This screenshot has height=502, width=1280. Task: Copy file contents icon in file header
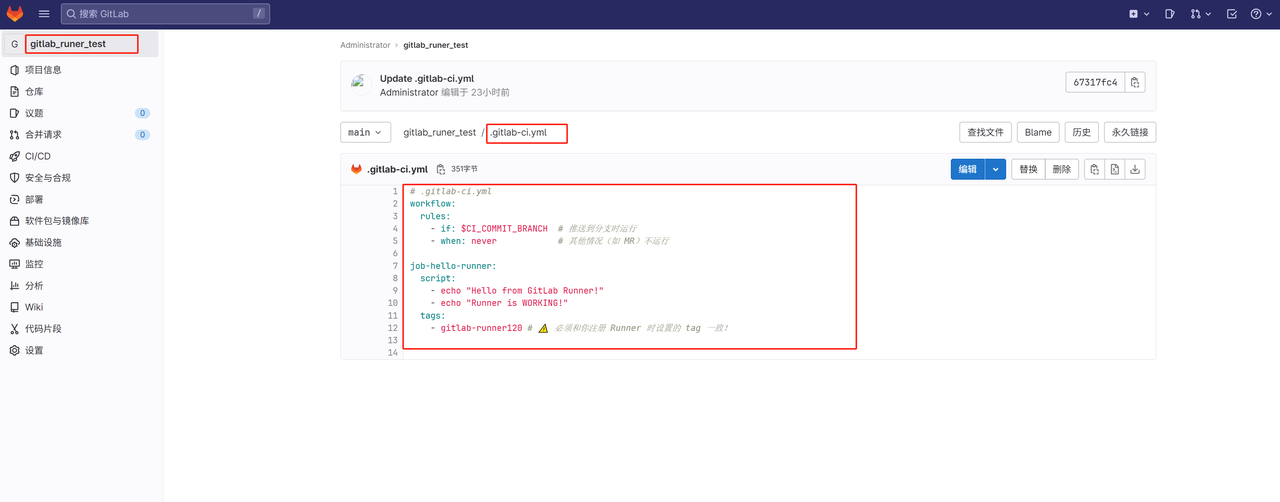pos(1094,170)
